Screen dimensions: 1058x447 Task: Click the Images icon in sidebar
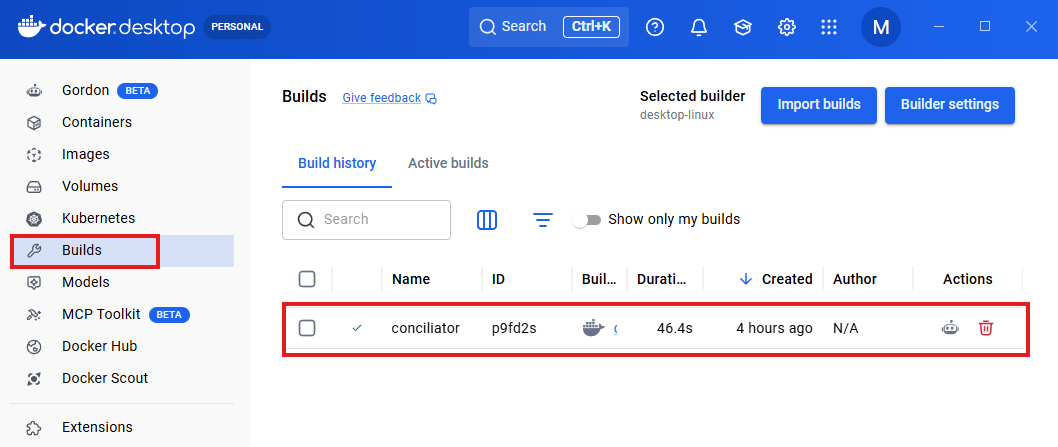[34, 155]
